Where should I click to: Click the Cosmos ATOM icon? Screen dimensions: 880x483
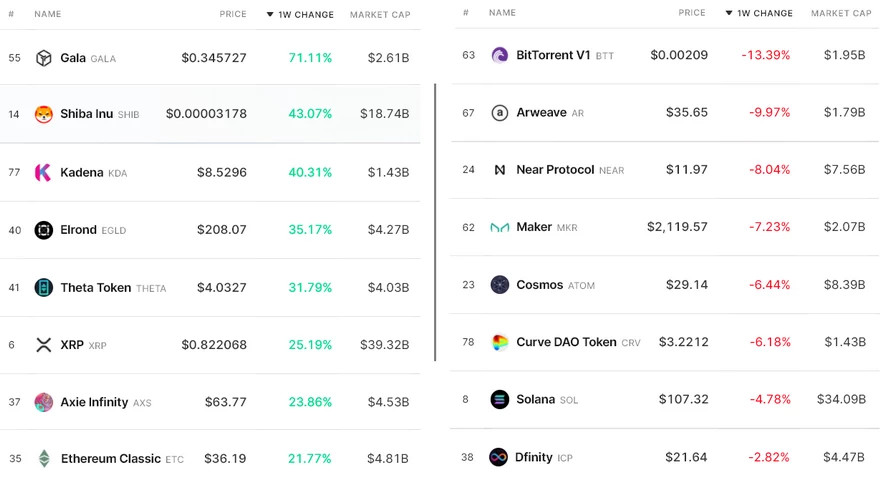pos(500,285)
